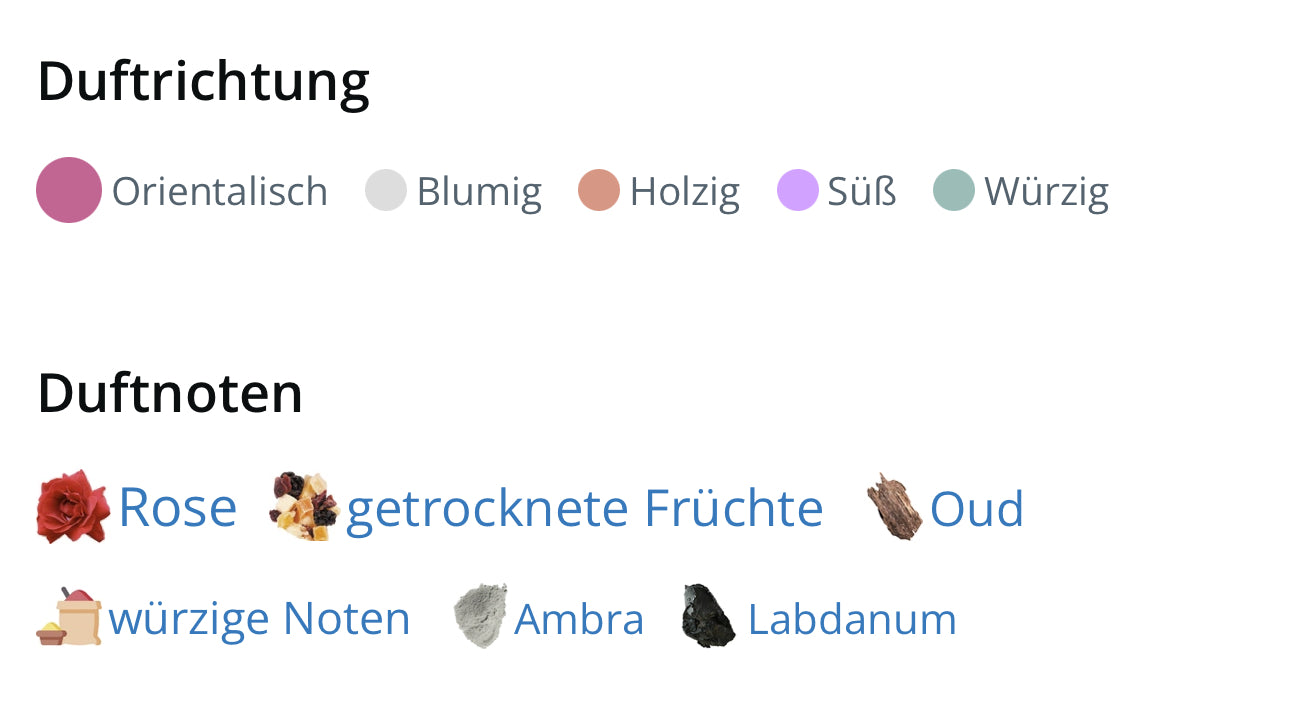
Task: Click the grey Ambra powder icon
Action: [480, 617]
